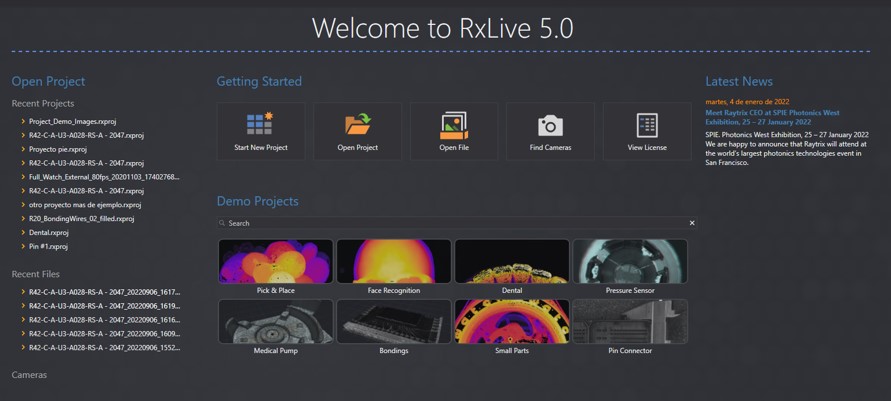Open the Pressure Sensor demo thumbnail
891x401 pixels.
[629, 262]
